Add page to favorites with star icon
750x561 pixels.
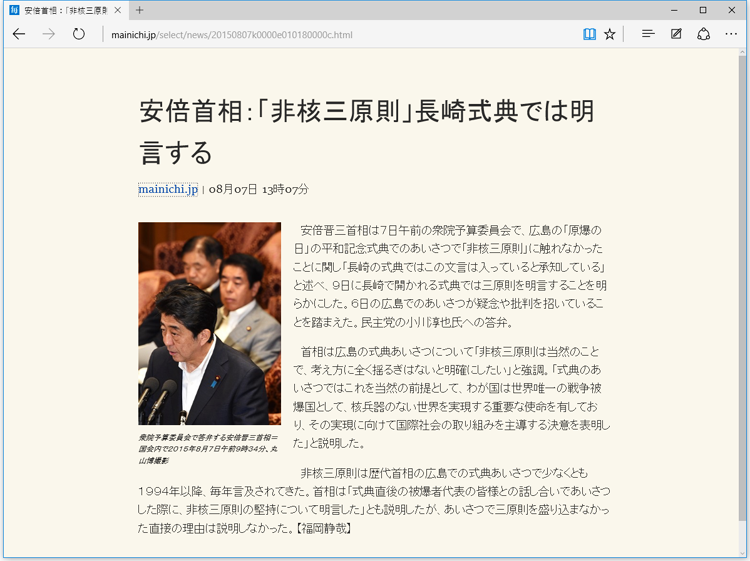coord(610,34)
